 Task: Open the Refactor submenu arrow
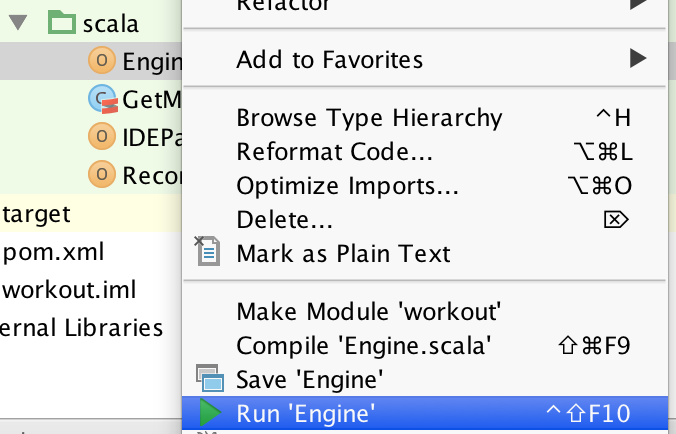coord(637,4)
